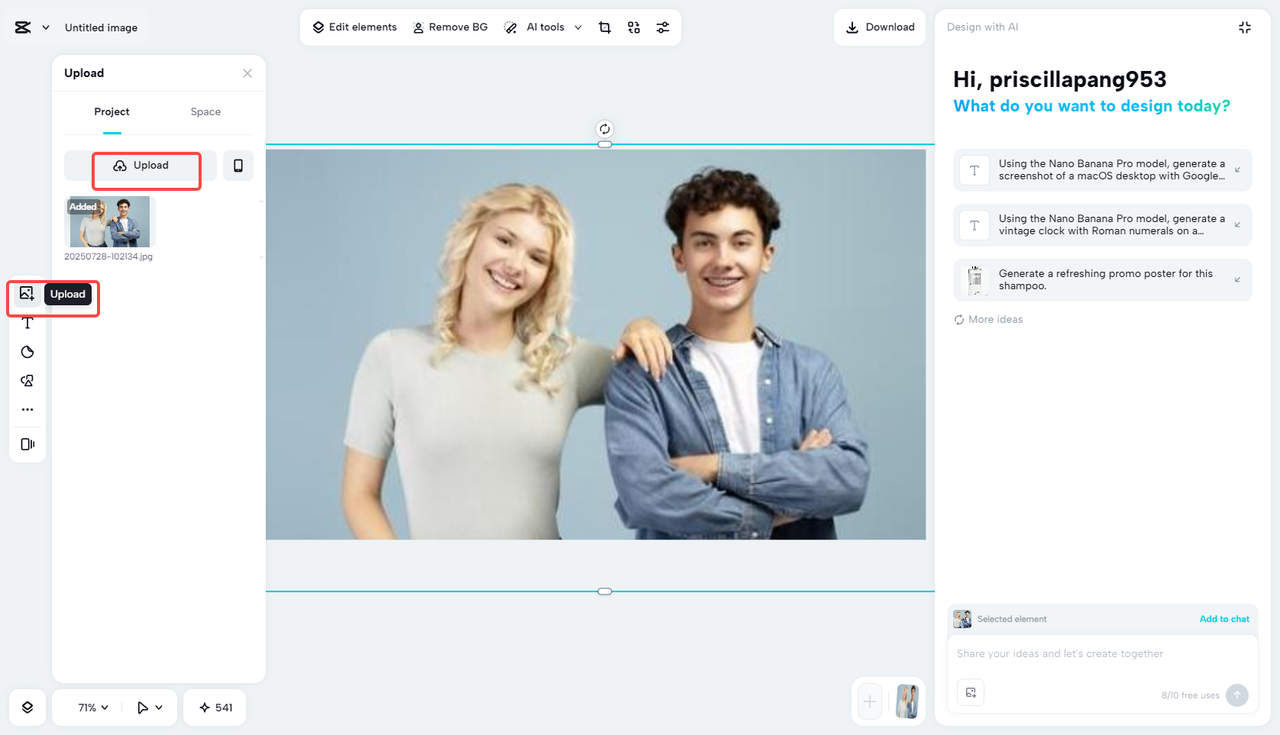Pick the vintage clock with Roman numerals suggestion
This screenshot has height=735, width=1280.
[1103, 225]
